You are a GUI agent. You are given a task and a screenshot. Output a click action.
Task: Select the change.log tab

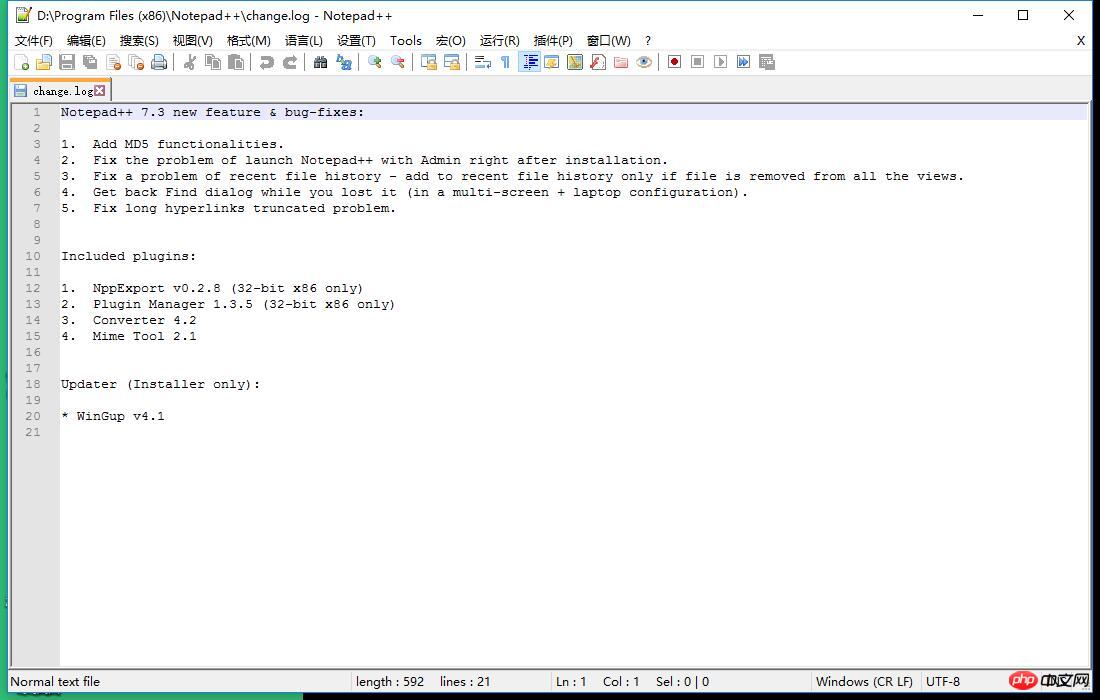60,90
